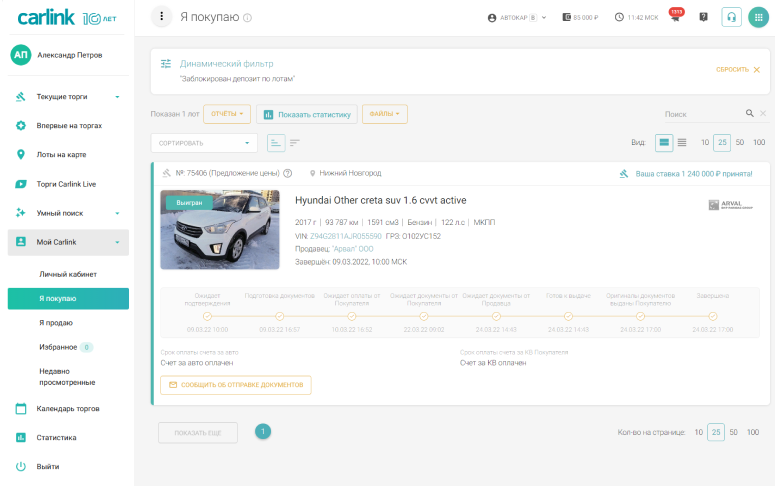Open the Файлы dropdown
The width and height of the screenshot is (775, 486).
pyautogui.click(x=385, y=114)
